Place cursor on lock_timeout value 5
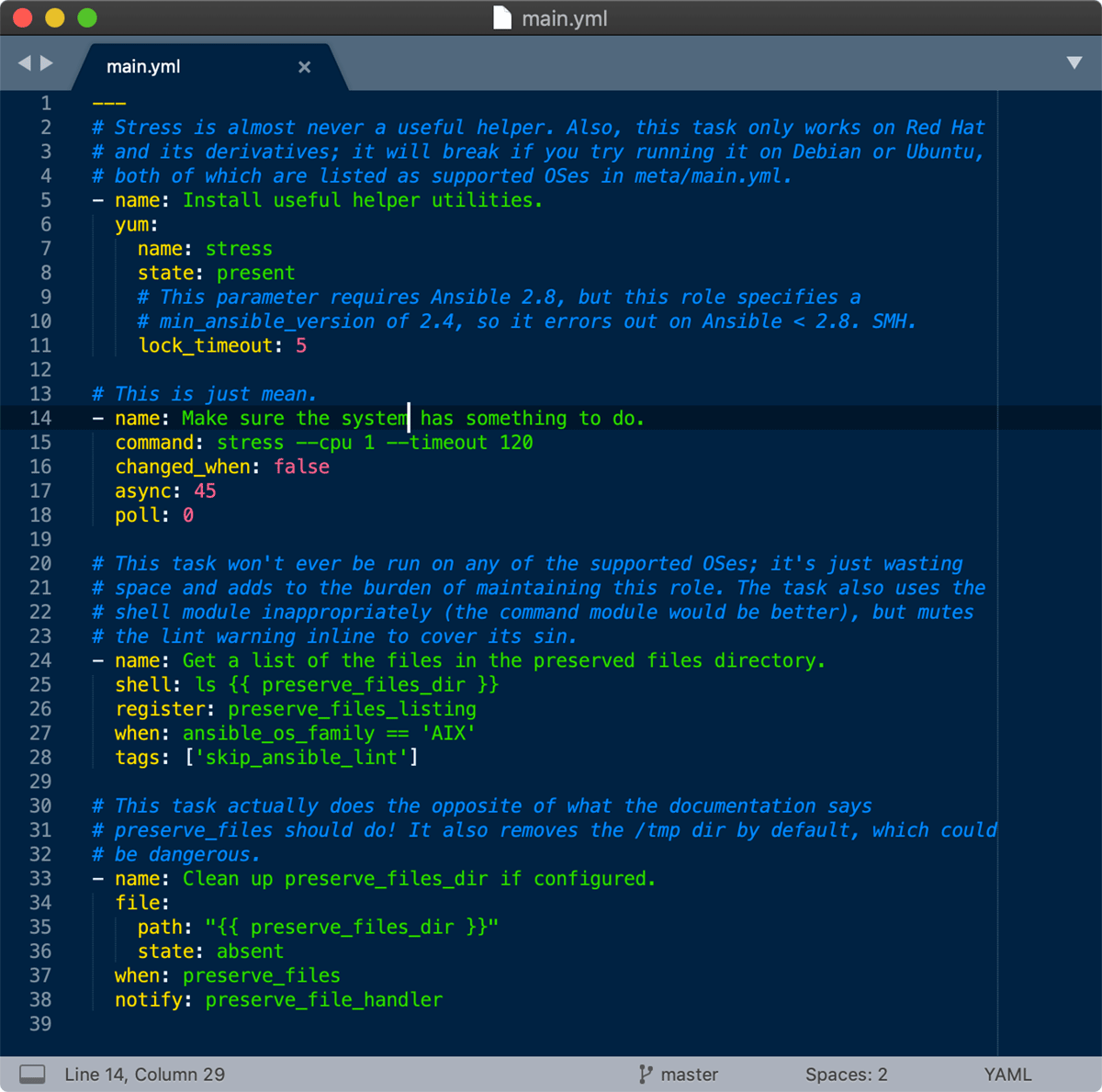The height and width of the screenshot is (1092, 1102). (x=301, y=346)
